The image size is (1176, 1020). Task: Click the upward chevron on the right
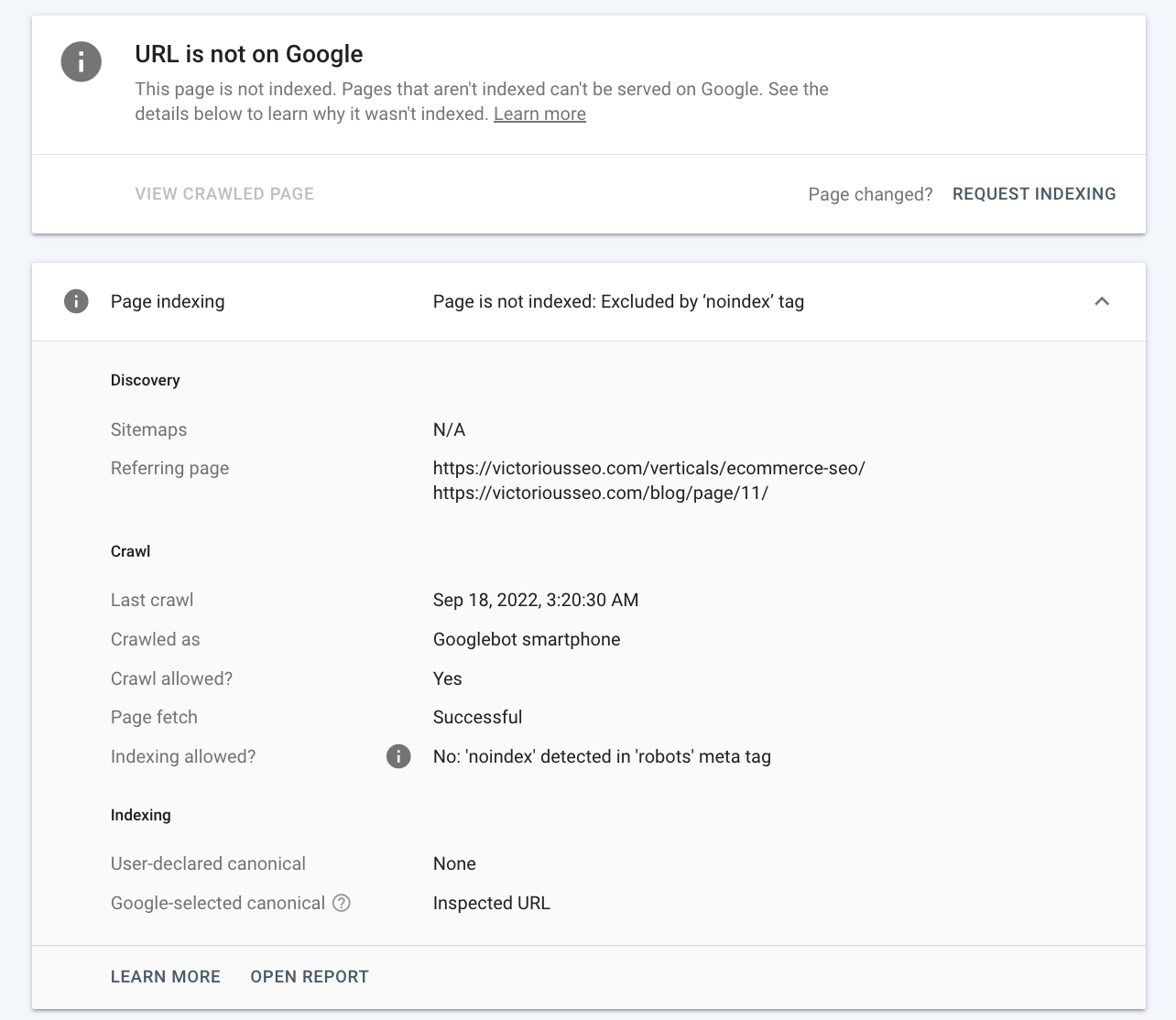1103,301
